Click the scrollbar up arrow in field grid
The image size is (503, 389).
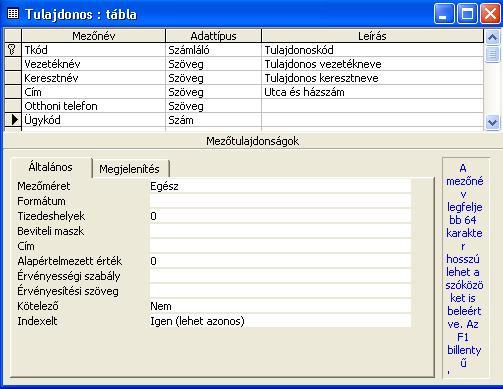pos(492,37)
